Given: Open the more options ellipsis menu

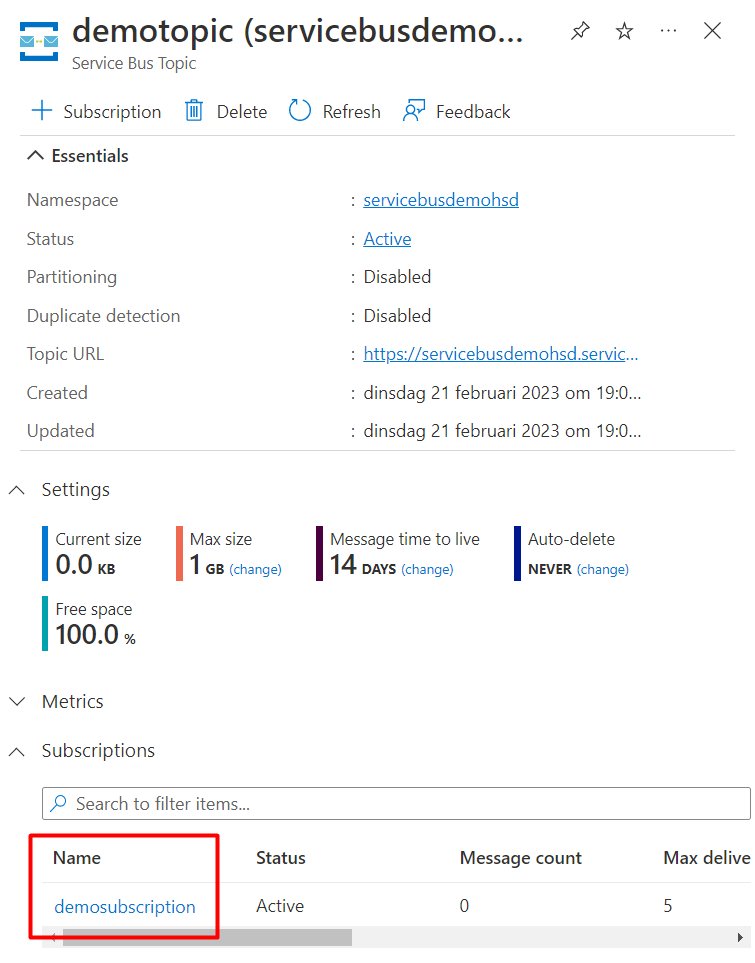Looking at the screenshot, I should coord(668,31).
